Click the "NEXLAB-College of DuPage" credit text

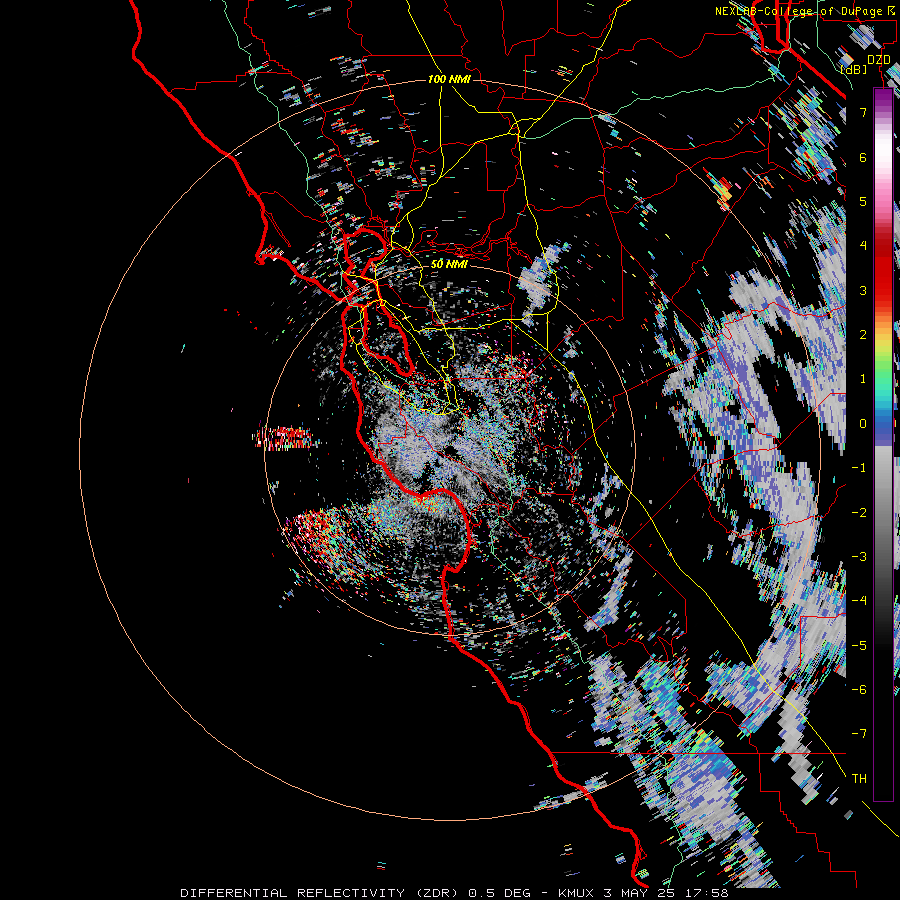[x=798, y=11]
